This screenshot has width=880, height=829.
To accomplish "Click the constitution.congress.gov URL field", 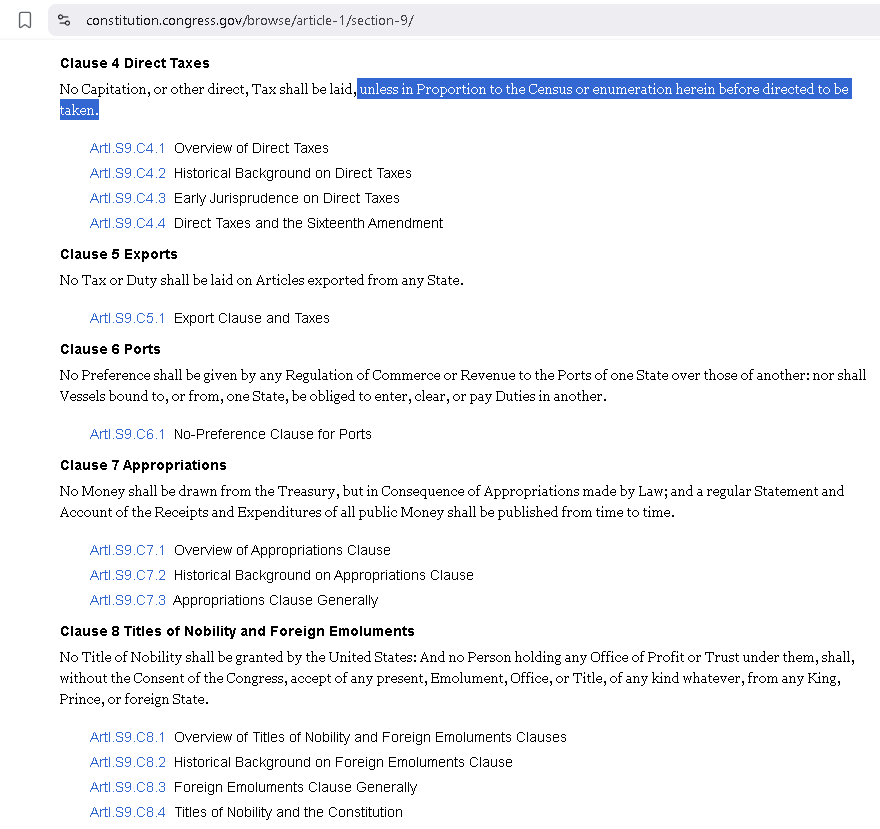I will pos(250,20).
